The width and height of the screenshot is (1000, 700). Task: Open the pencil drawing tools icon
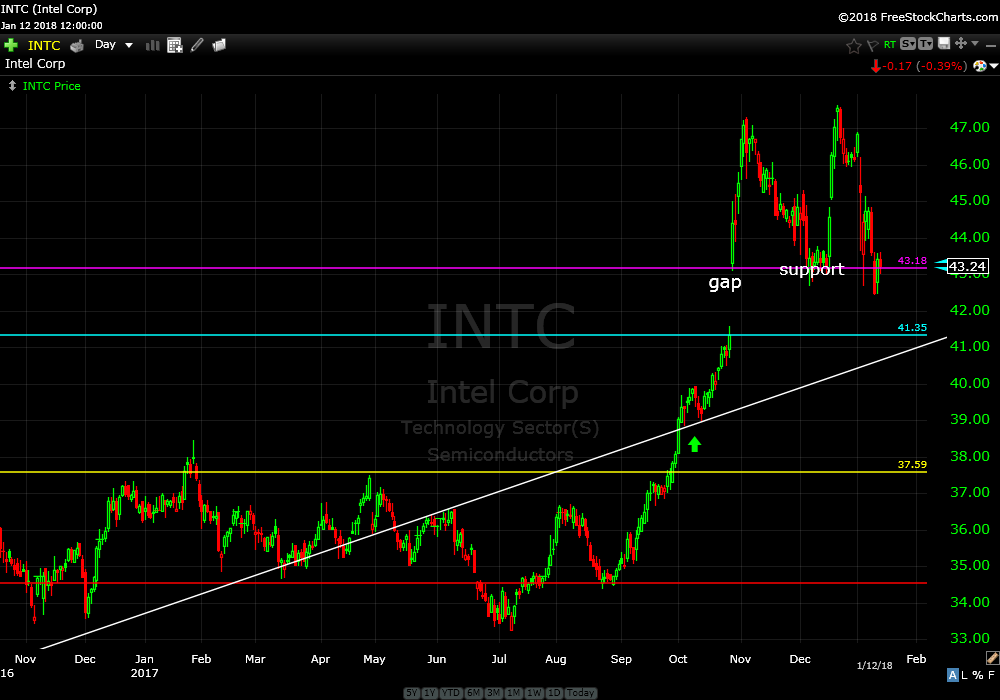point(197,45)
